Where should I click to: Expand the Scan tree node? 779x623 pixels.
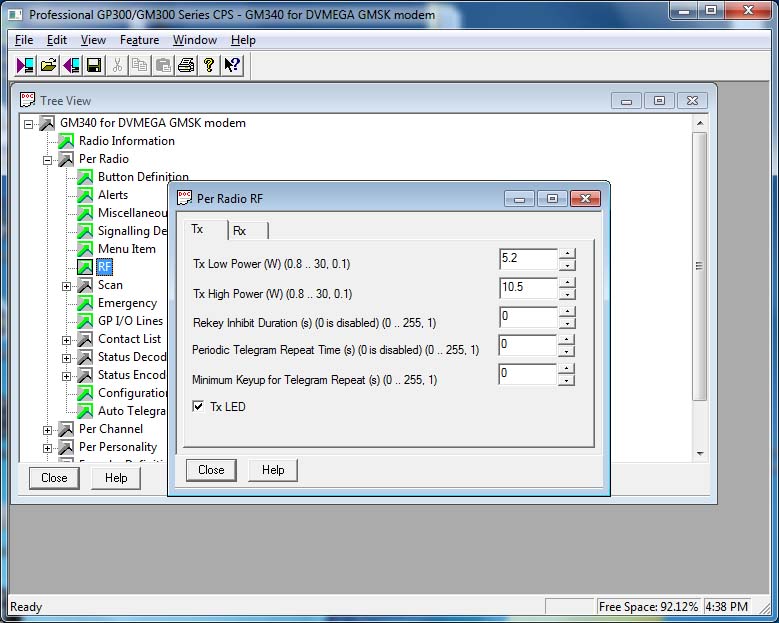point(66,286)
